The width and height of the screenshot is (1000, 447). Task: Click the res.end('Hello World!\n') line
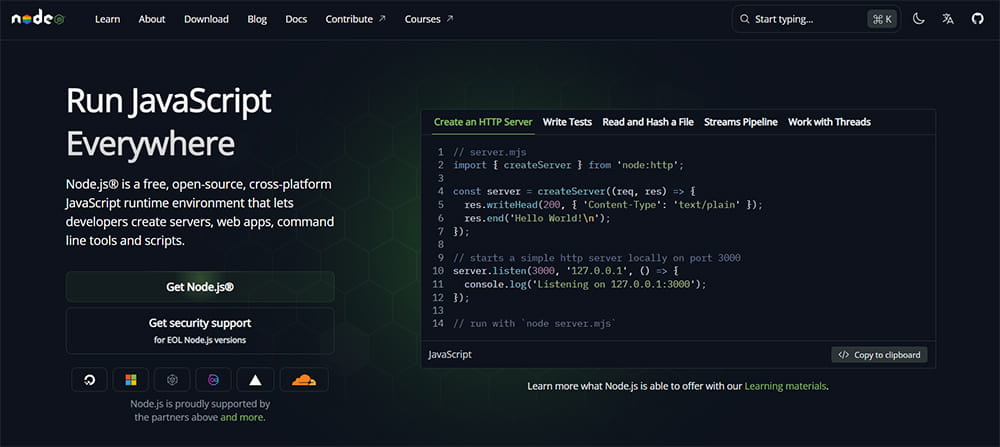click(x=537, y=218)
